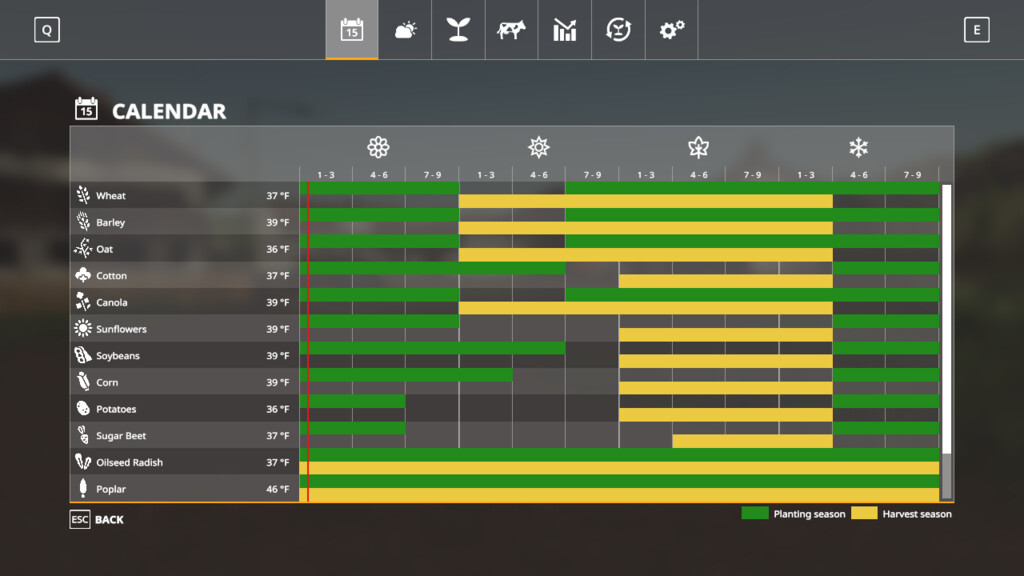Open the crop rotation tab

(x=618, y=30)
